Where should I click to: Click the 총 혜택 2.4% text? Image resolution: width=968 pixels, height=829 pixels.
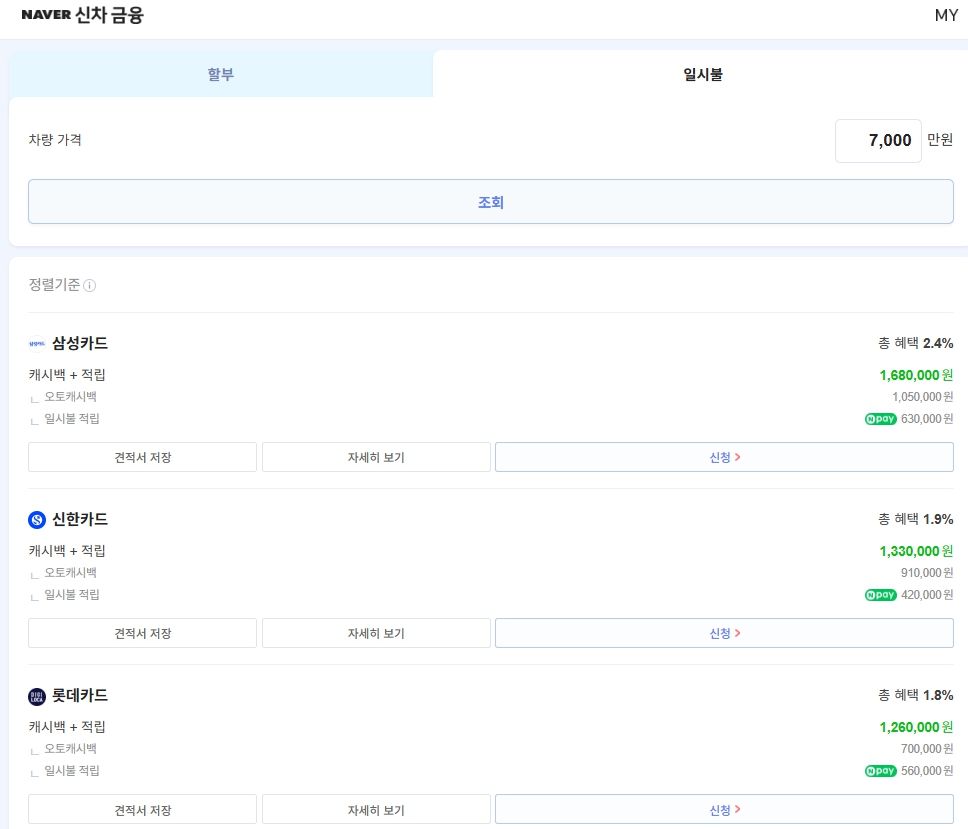[x=916, y=343]
